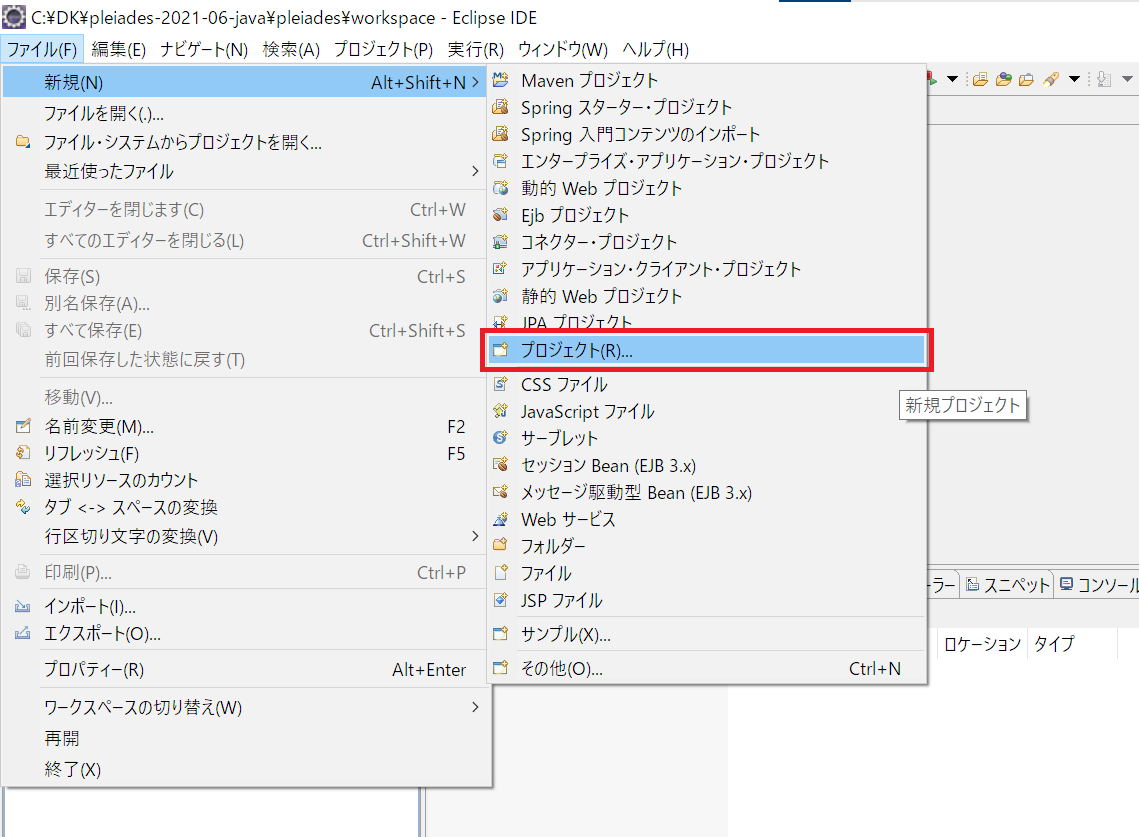Open the ヘルプ(H) menu

[655, 49]
